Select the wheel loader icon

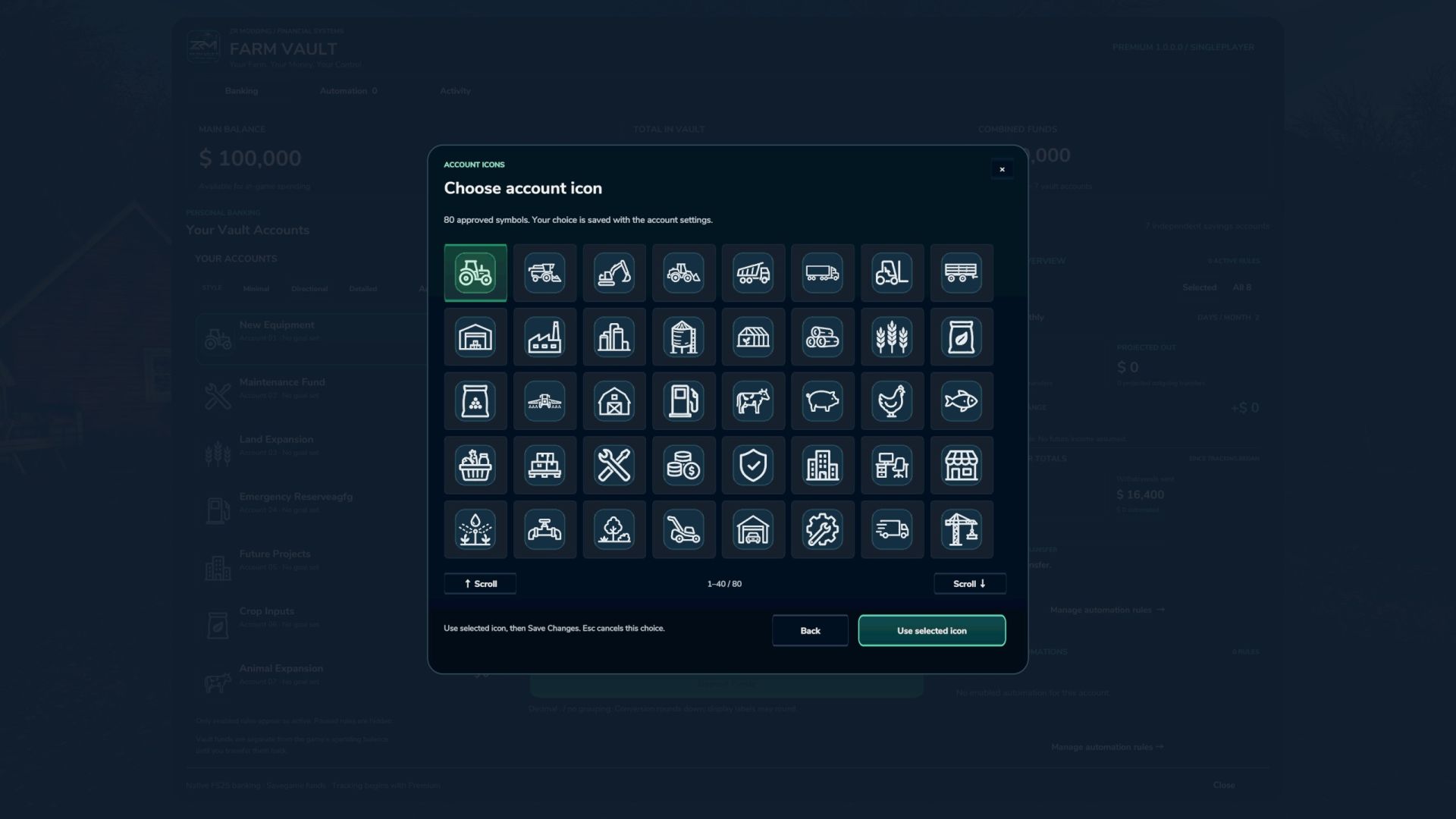click(x=683, y=273)
